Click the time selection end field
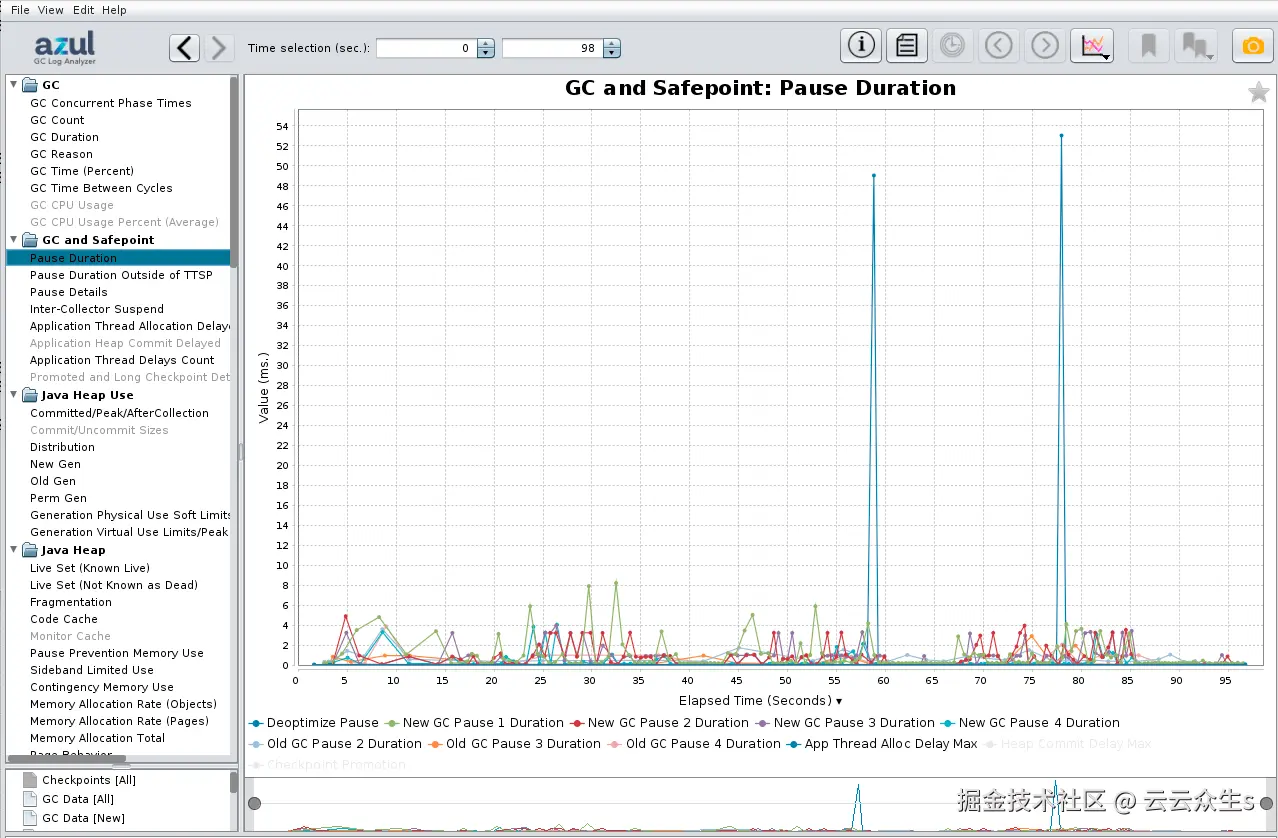The image size is (1278, 838). pyautogui.click(x=553, y=48)
